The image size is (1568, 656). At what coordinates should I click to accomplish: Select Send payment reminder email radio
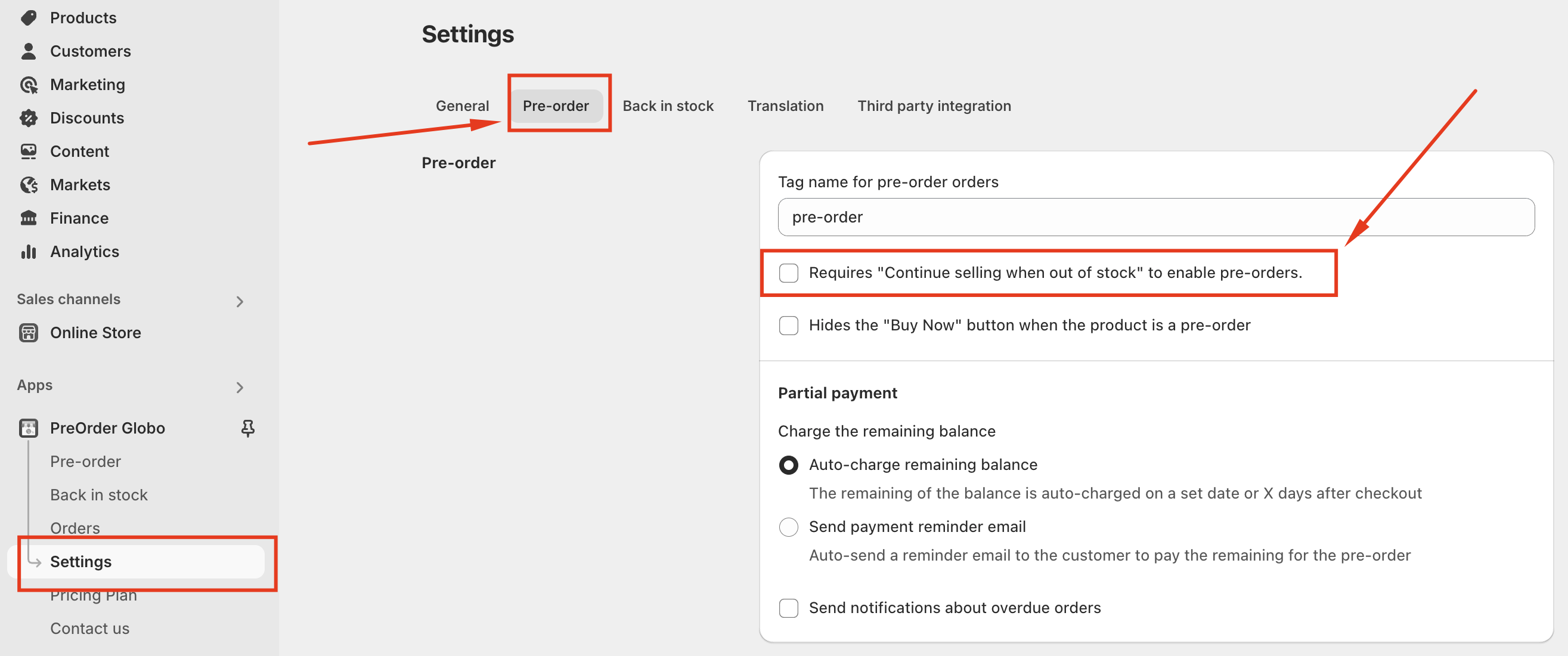788,527
